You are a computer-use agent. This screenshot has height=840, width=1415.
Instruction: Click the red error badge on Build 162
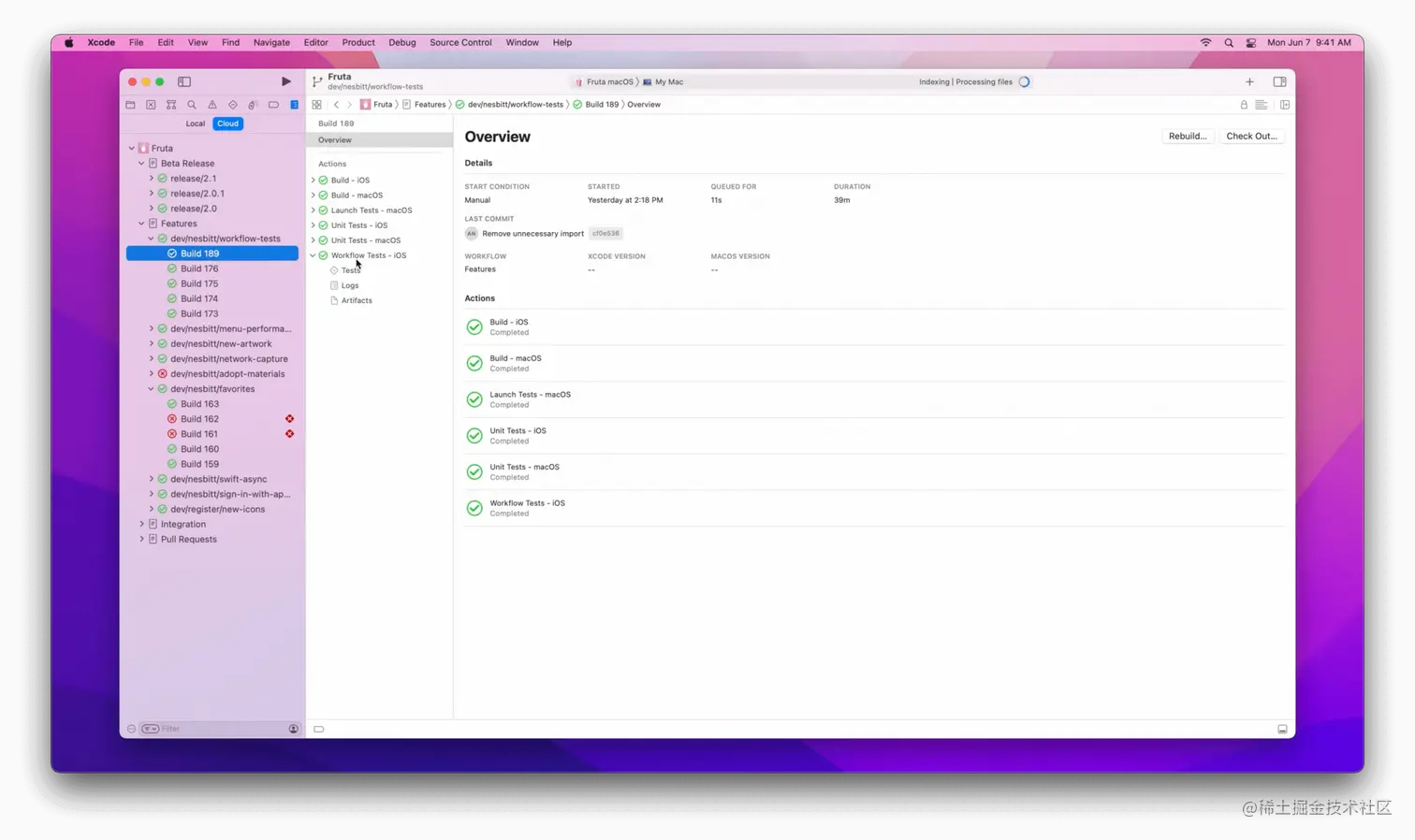click(289, 419)
